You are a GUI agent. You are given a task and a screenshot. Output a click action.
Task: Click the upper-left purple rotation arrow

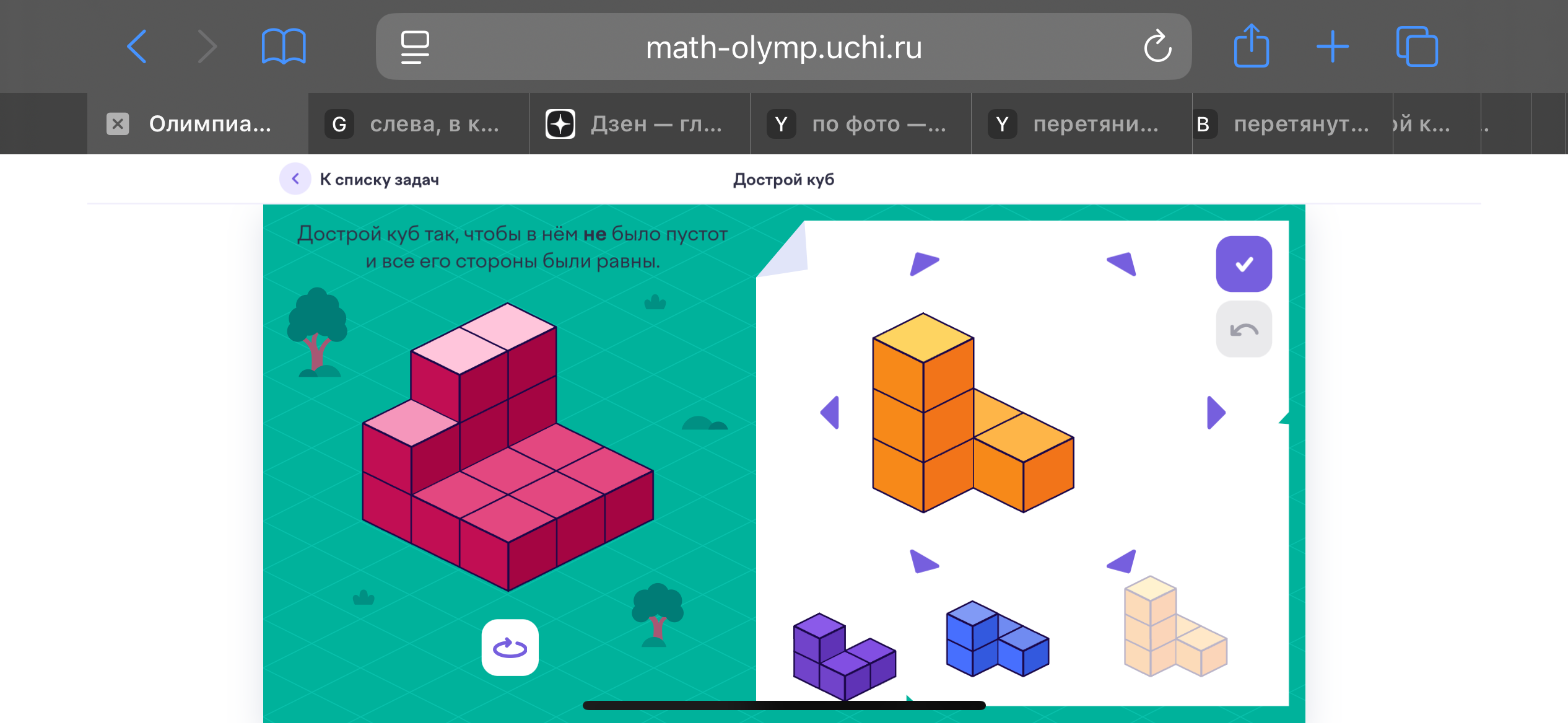pos(923,263)
